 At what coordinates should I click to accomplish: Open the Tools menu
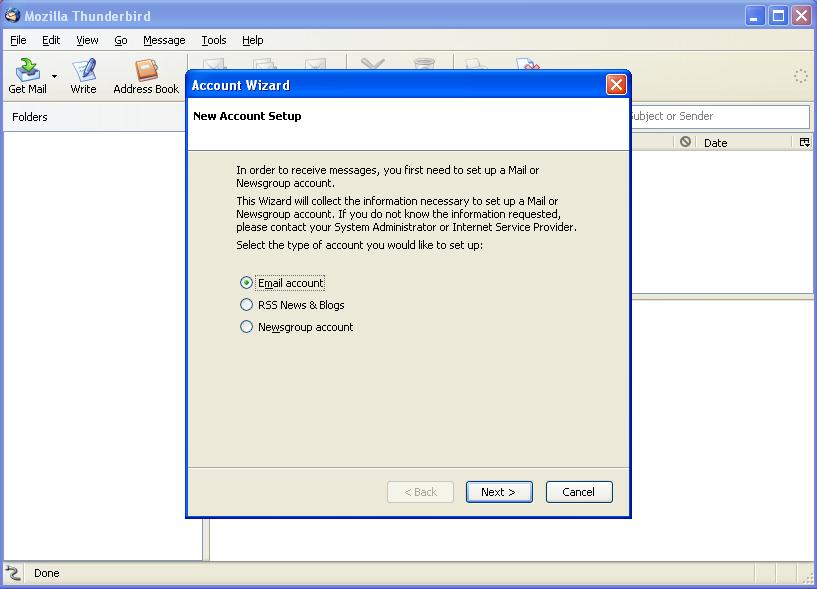tap(214, 40)
